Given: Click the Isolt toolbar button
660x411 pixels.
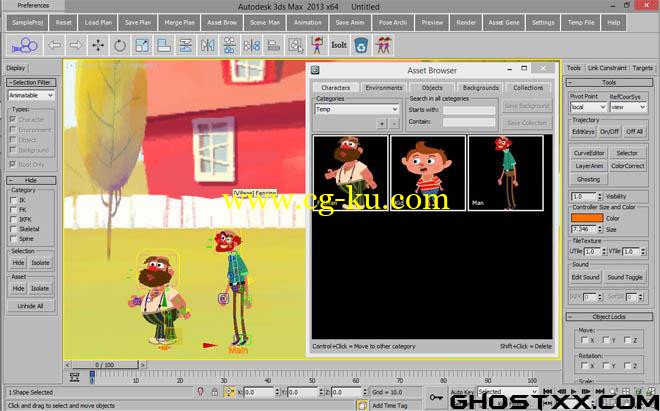Looking at the screenshot, I should point(339,45).
